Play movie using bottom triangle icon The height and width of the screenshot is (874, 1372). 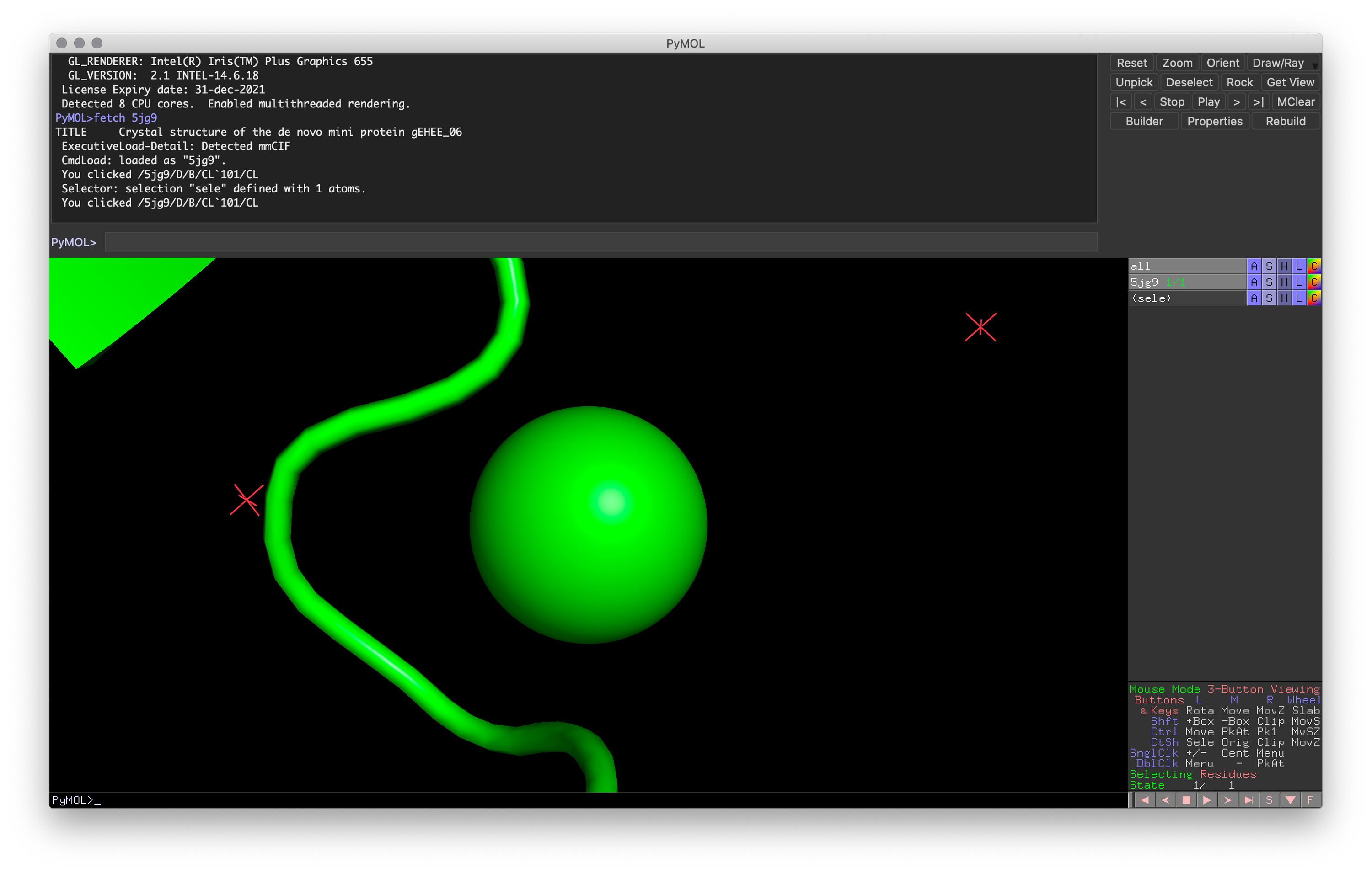(1207, 800)
